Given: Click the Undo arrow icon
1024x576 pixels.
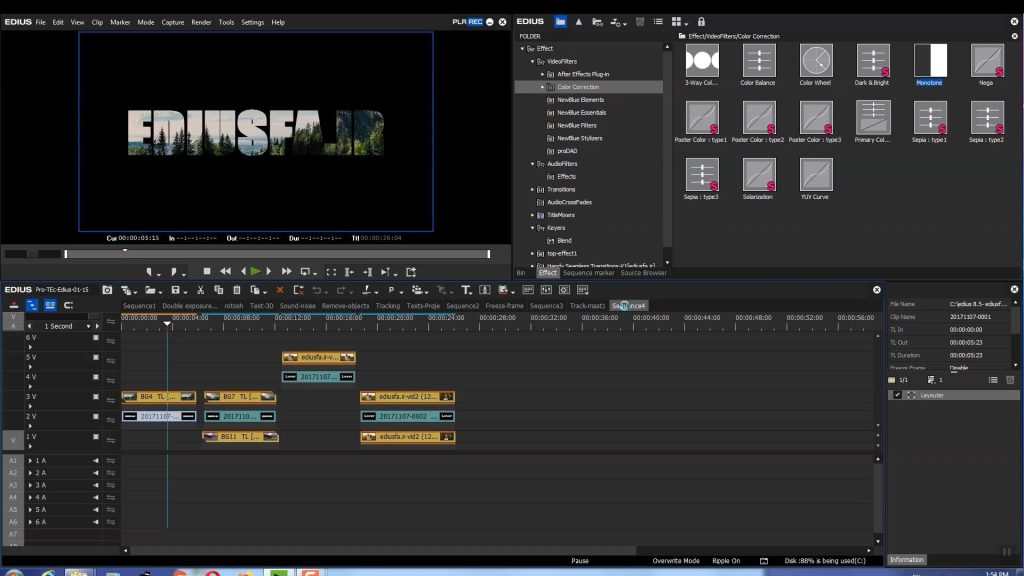Looking at the screenshot, I should [x=316, y=290].
